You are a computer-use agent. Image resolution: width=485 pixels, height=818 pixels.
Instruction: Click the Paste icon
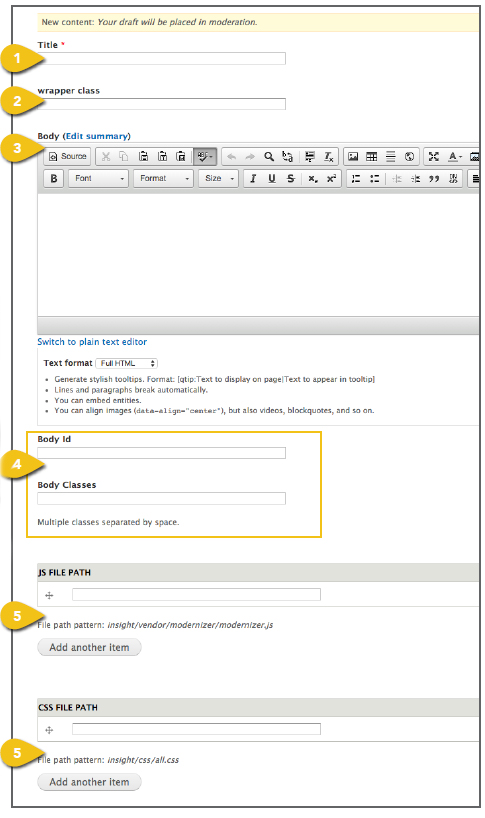143,157
